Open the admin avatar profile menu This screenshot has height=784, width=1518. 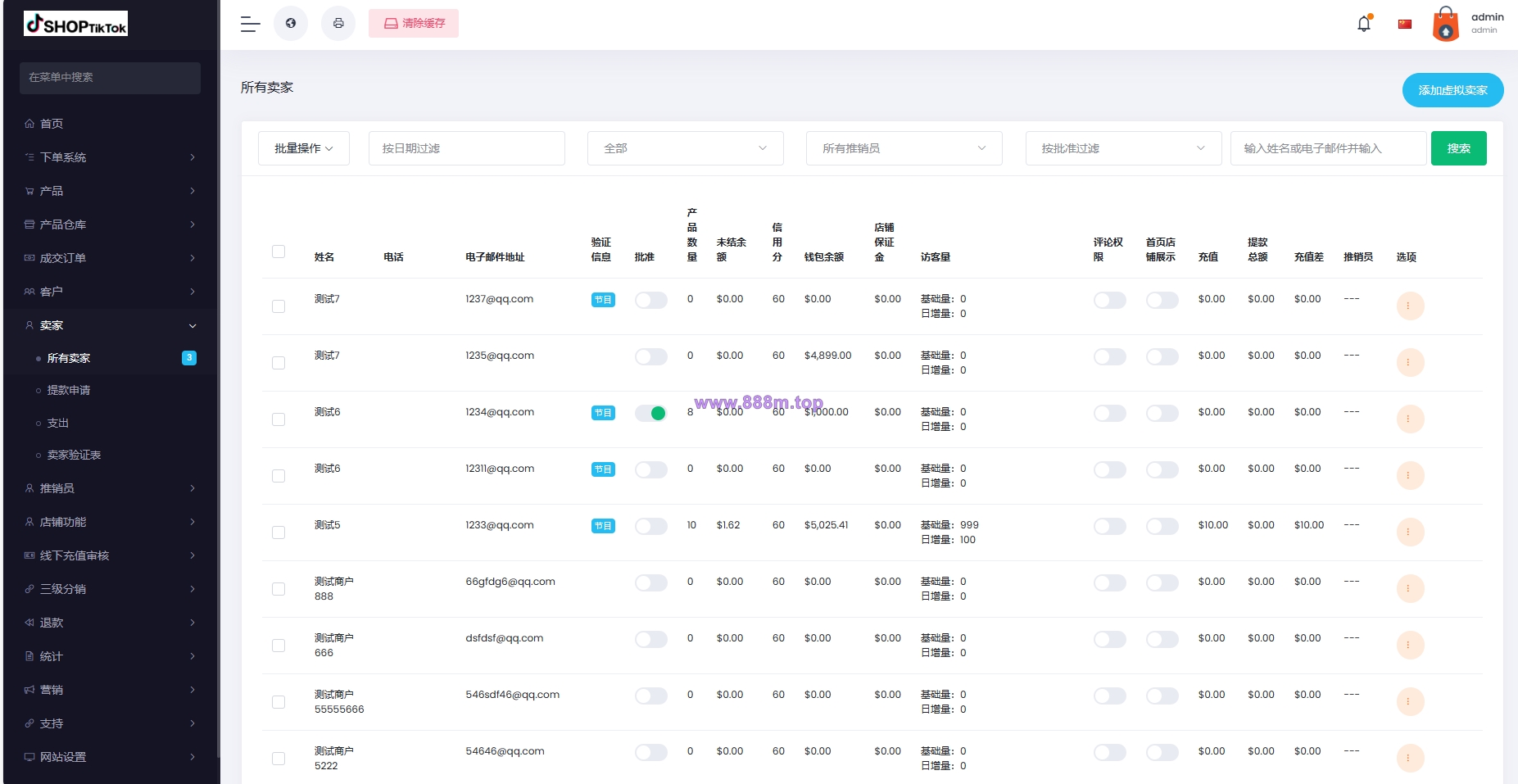1446,24
